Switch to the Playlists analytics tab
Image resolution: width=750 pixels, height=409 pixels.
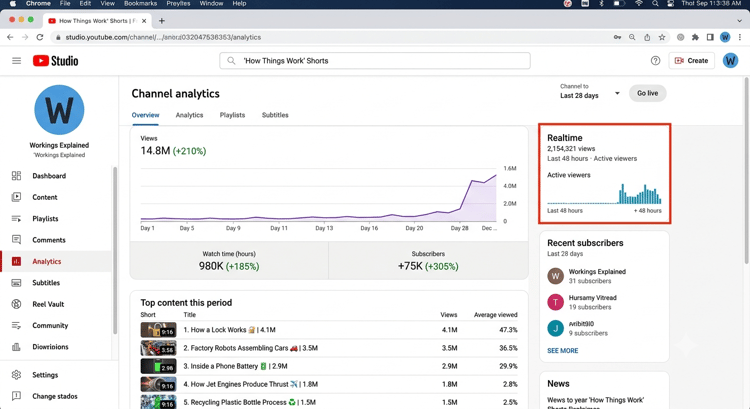coord(232,115)
